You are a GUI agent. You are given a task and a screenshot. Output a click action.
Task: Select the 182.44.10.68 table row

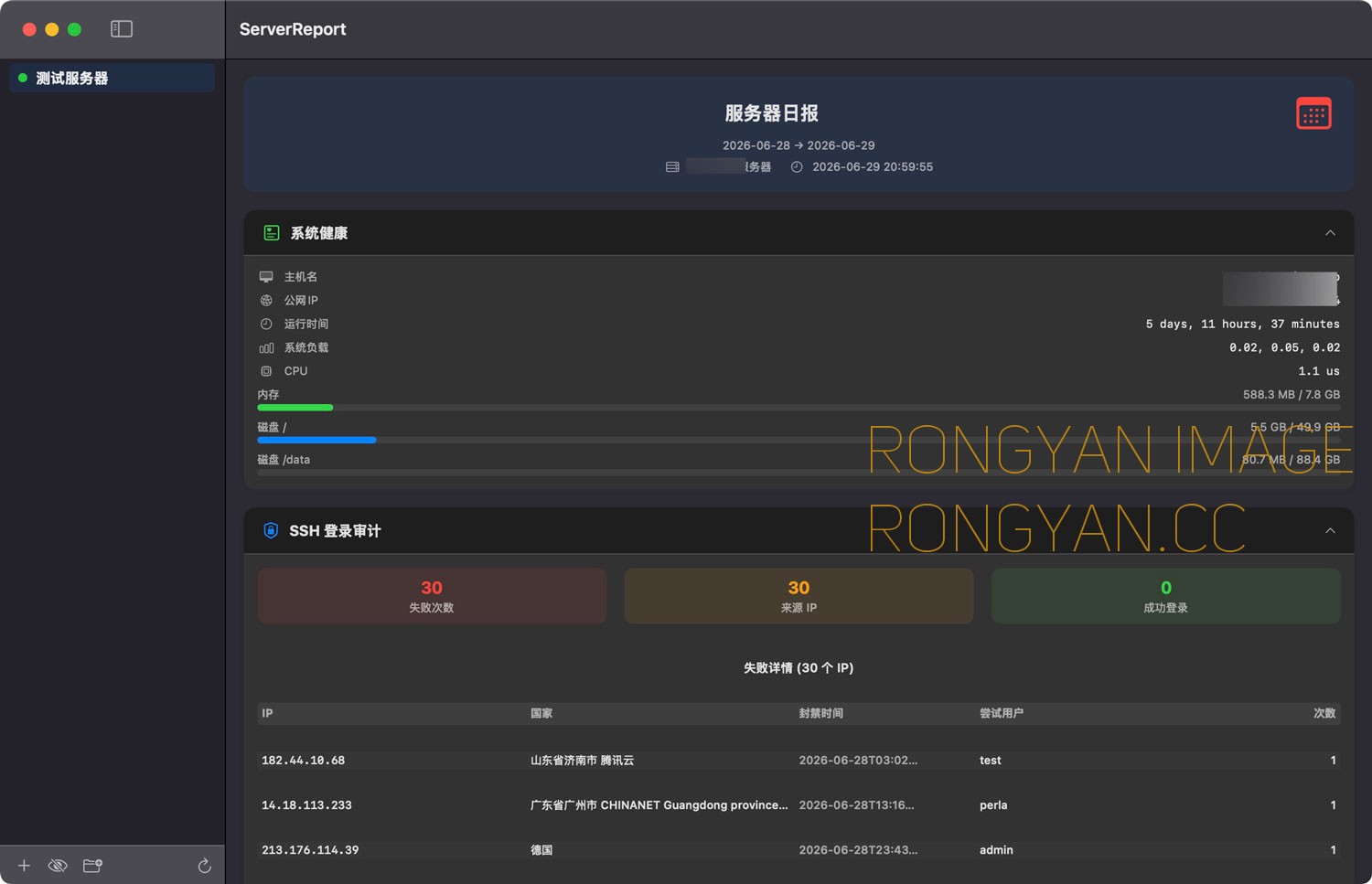pyautogui.click(x=799, y=761)
